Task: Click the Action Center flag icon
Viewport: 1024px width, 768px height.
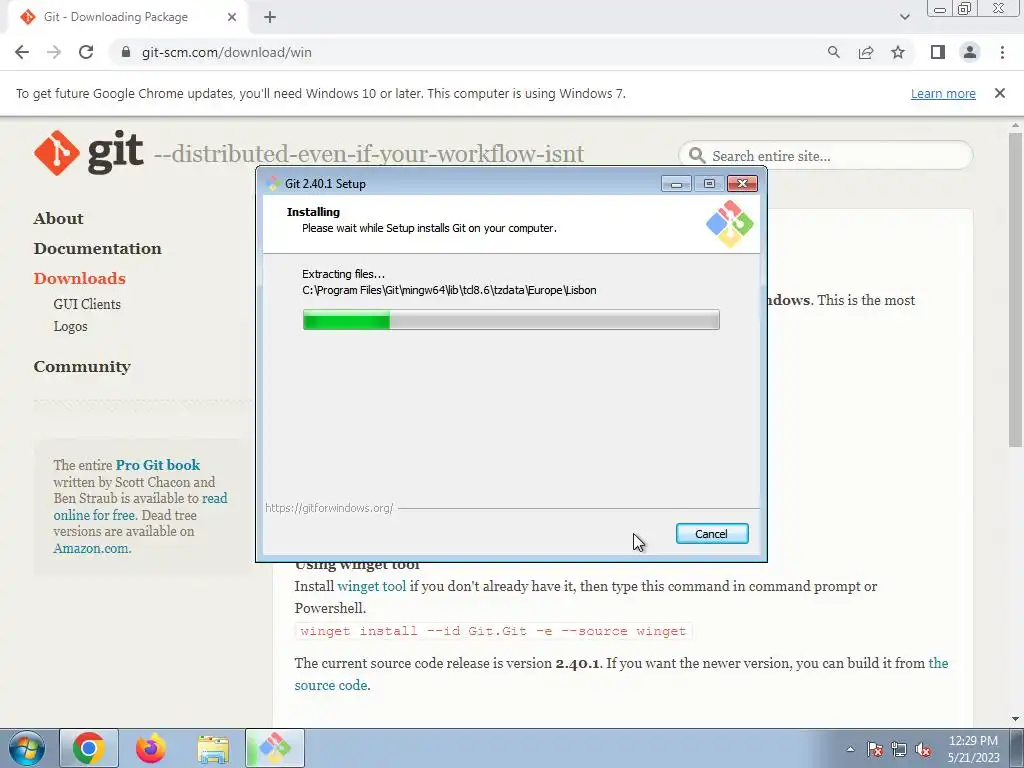Action: click(x=874, y=749)
